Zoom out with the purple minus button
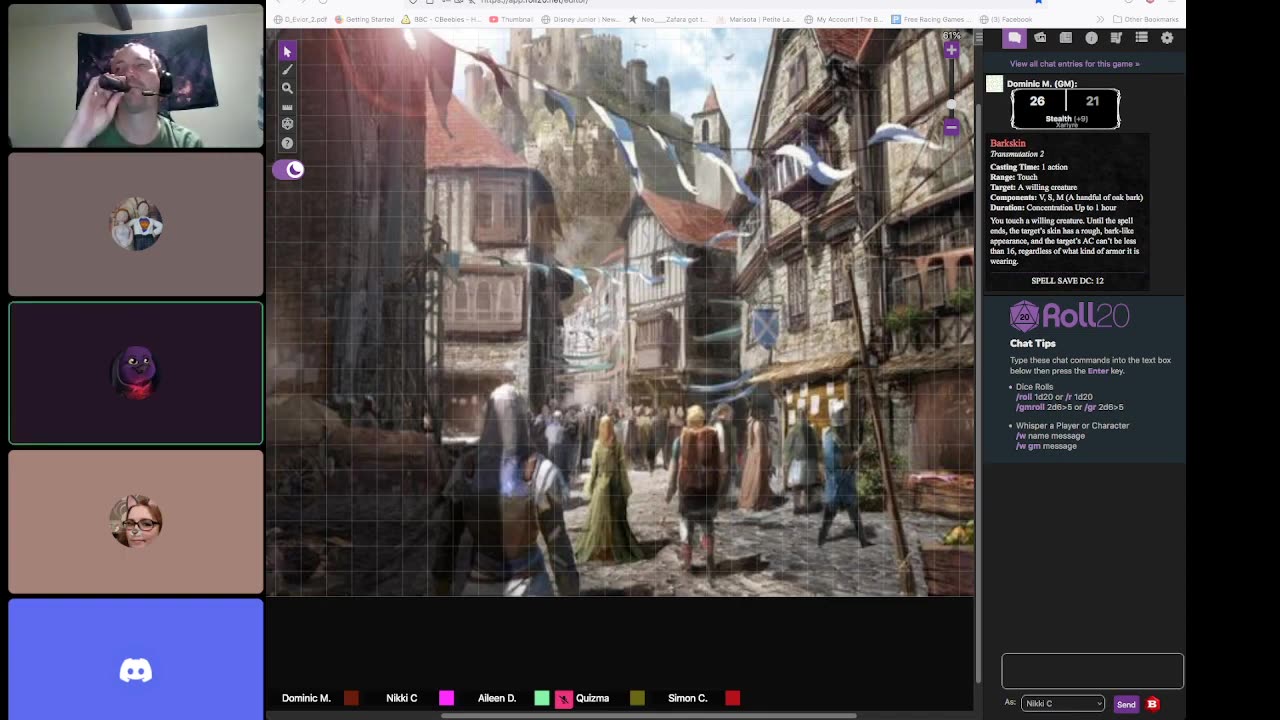Viewport: 1280px width, 720px height. pyautogui.click(x=951, y=127)
